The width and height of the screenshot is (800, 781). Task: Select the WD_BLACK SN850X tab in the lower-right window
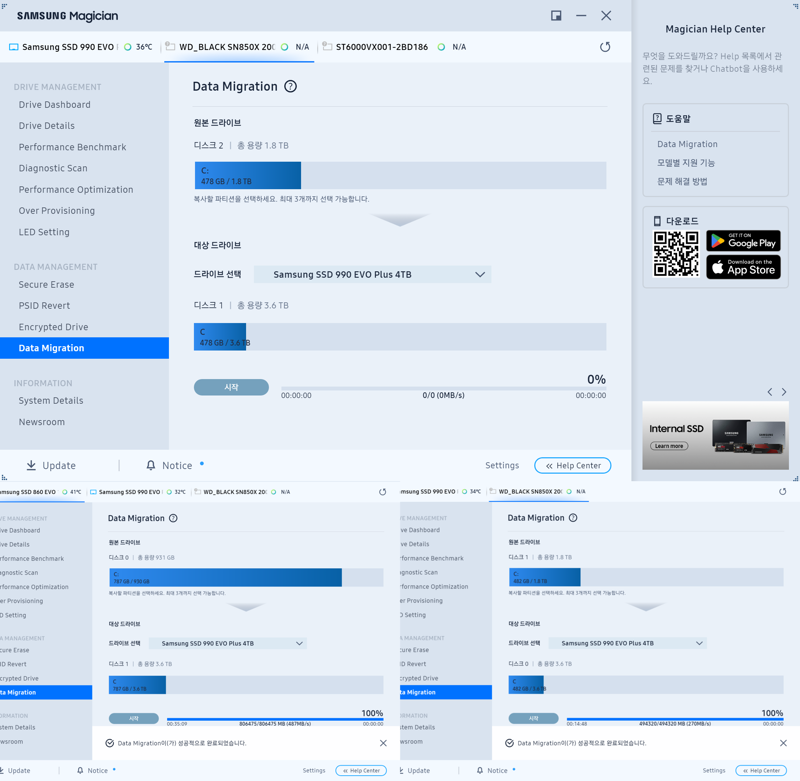(539, 492)
